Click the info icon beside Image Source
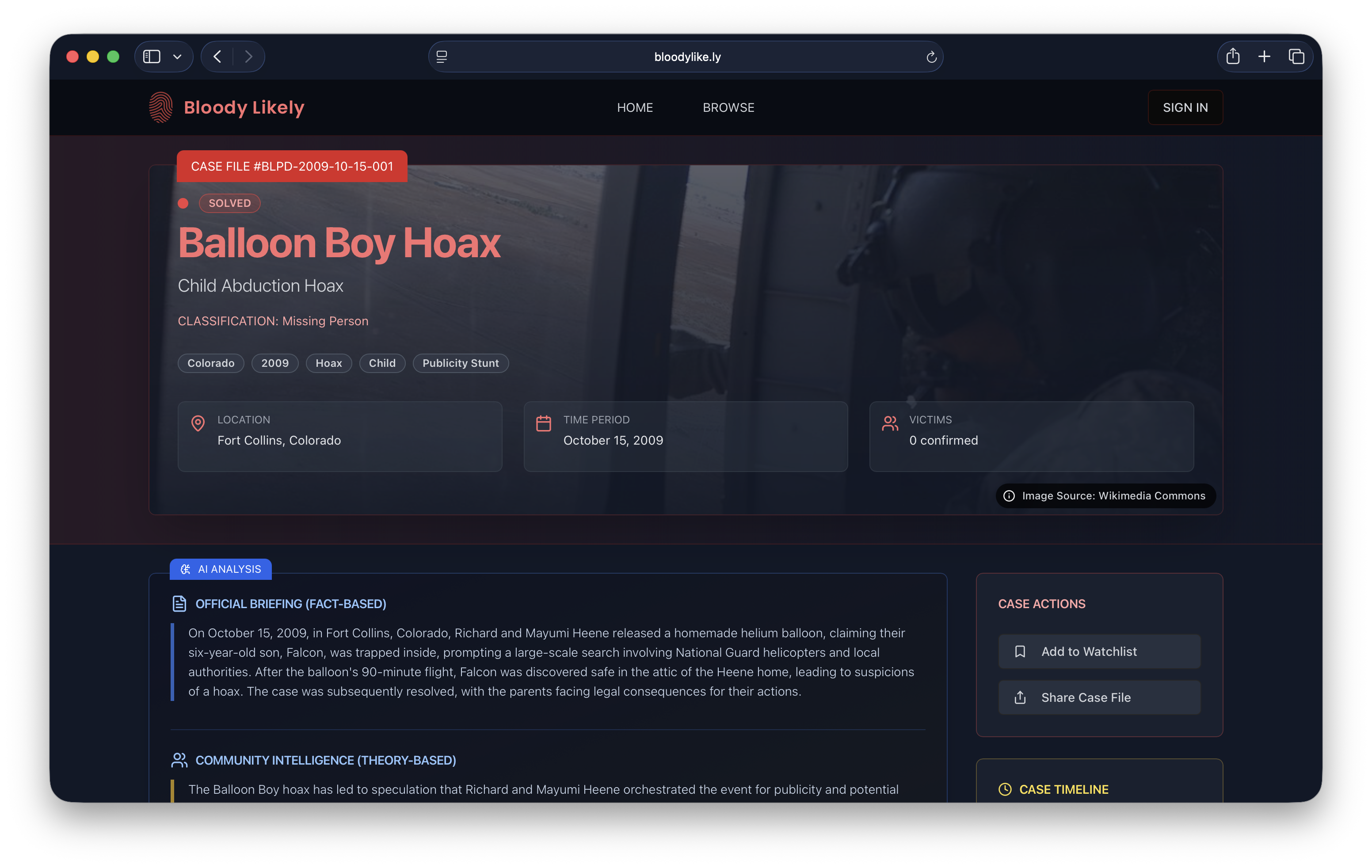The height and width of the screenshot is (868, 1372). (x=1009, y=495)
